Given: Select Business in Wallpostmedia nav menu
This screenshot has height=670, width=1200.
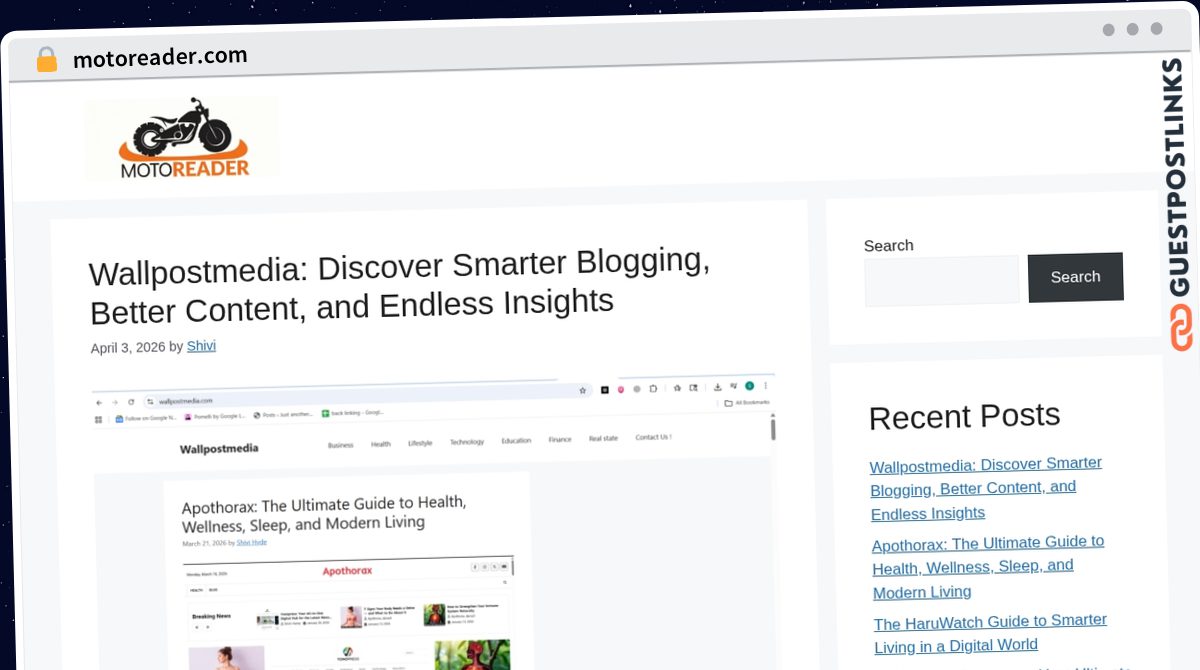Looking at the screenshot, I should pyautogui.click(x=340, y=445).
